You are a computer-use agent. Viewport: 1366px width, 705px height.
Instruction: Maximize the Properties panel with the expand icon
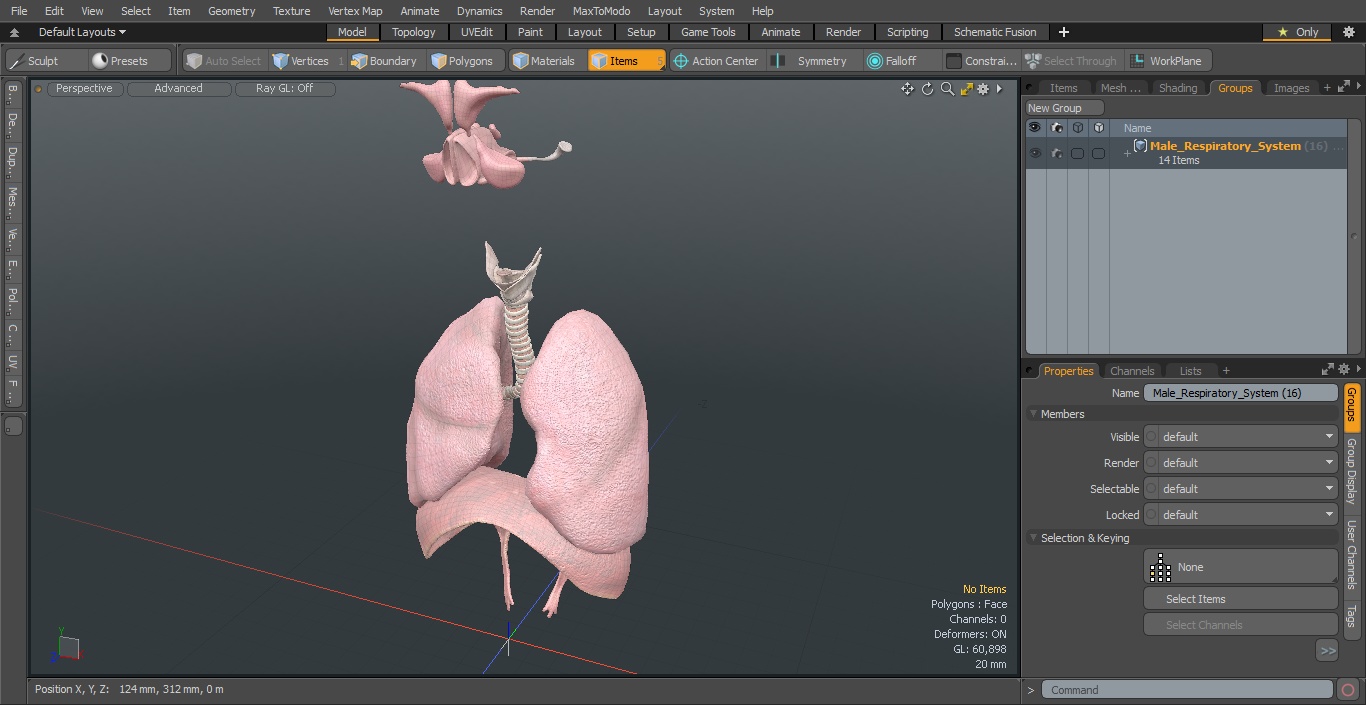pyautogui.click(x=1328, y=369)
